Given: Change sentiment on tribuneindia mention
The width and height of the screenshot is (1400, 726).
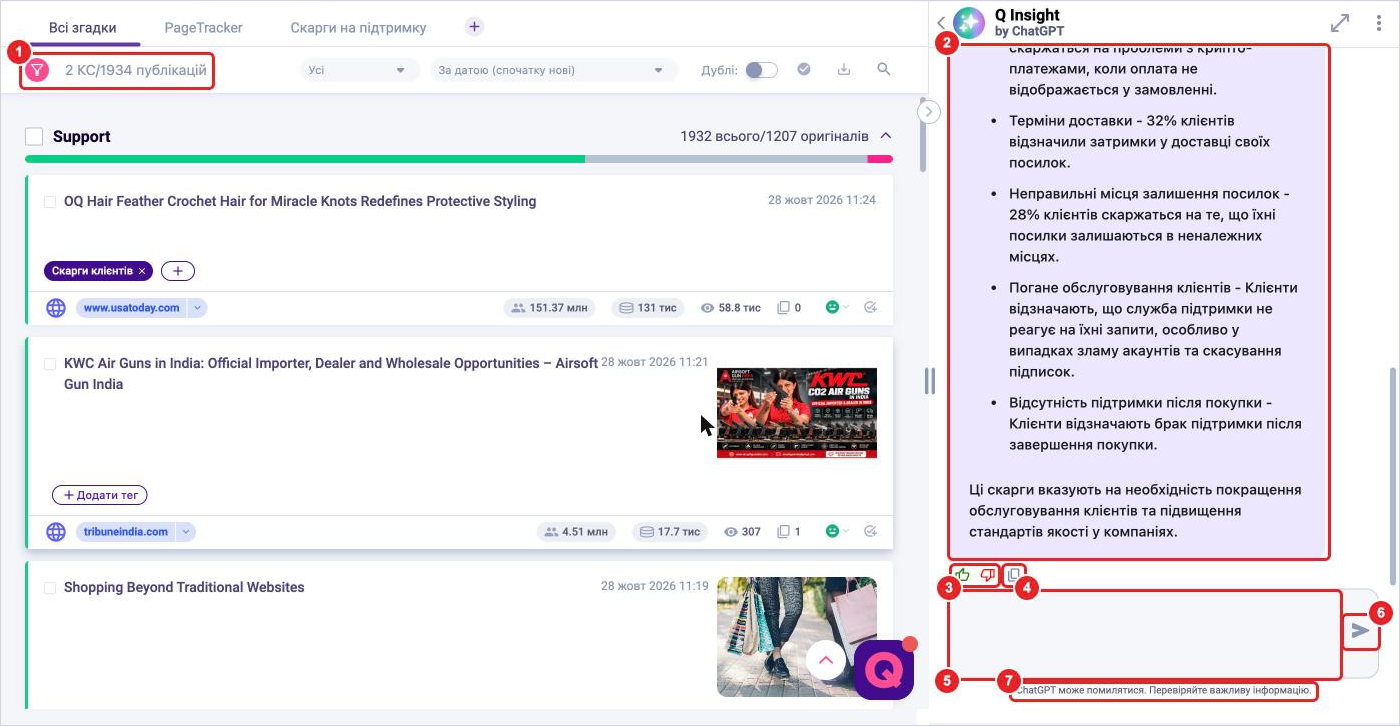Looking at the screenshot, I should 836,532.
